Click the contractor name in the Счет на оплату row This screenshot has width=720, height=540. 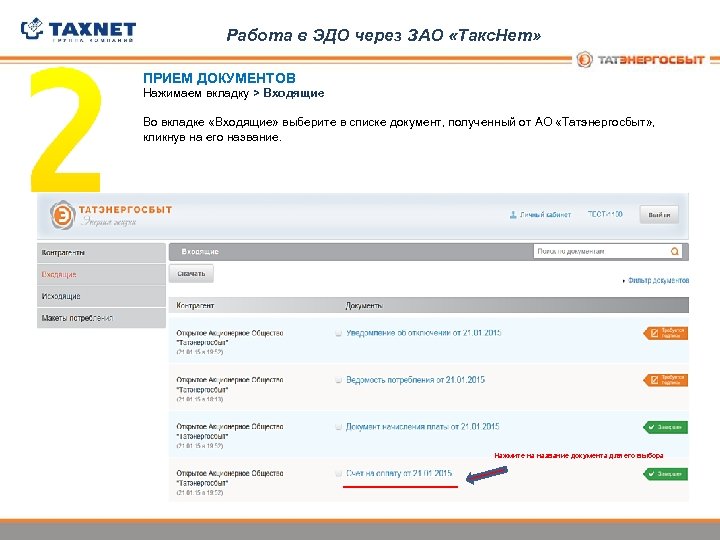[230, 478]
